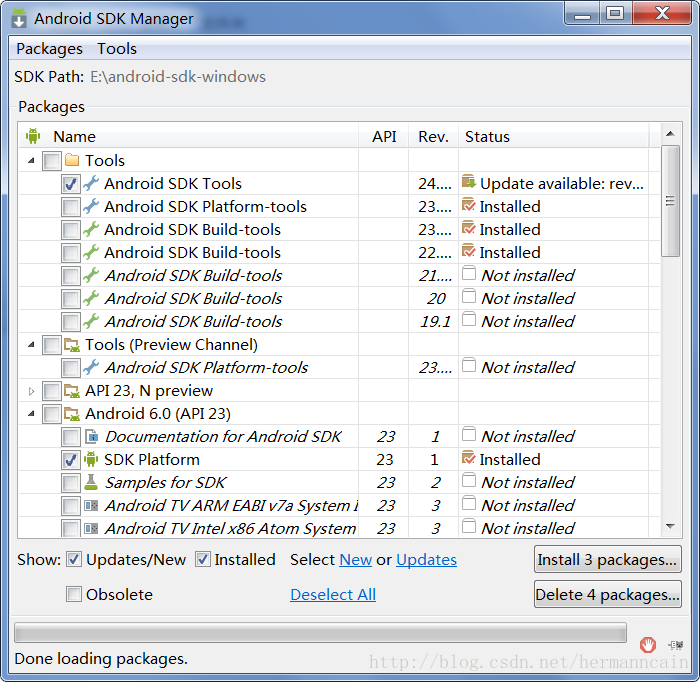700x682 pixels.
Task: Uncheck the SDK Platform checkbox
Action: pyautogui.click(x=71, y=460)
